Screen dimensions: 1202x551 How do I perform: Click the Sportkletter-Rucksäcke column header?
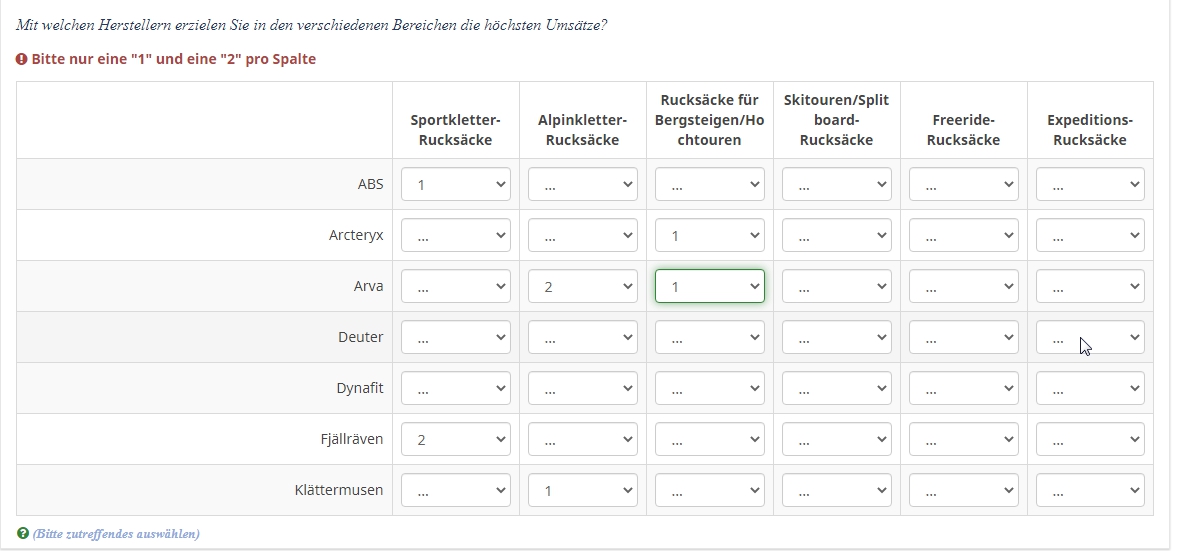[x=456, y=130]
